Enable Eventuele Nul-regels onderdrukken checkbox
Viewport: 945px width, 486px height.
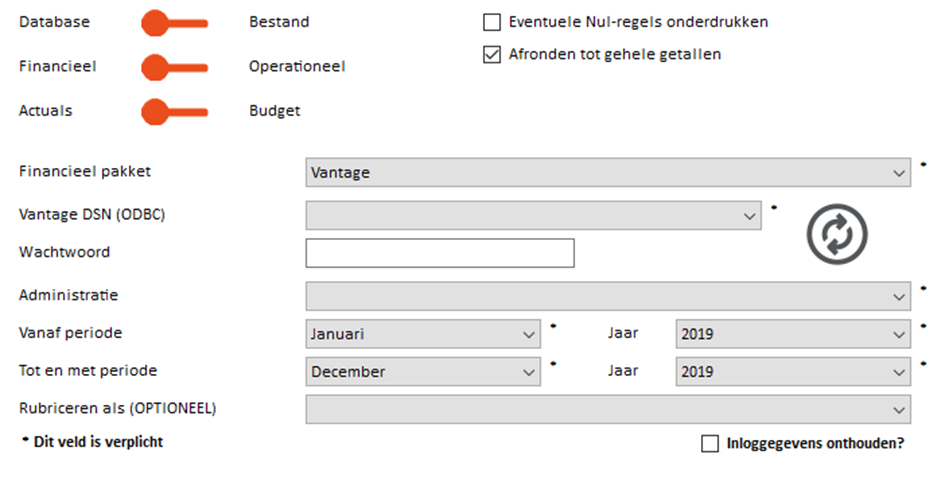click(492, 22)
